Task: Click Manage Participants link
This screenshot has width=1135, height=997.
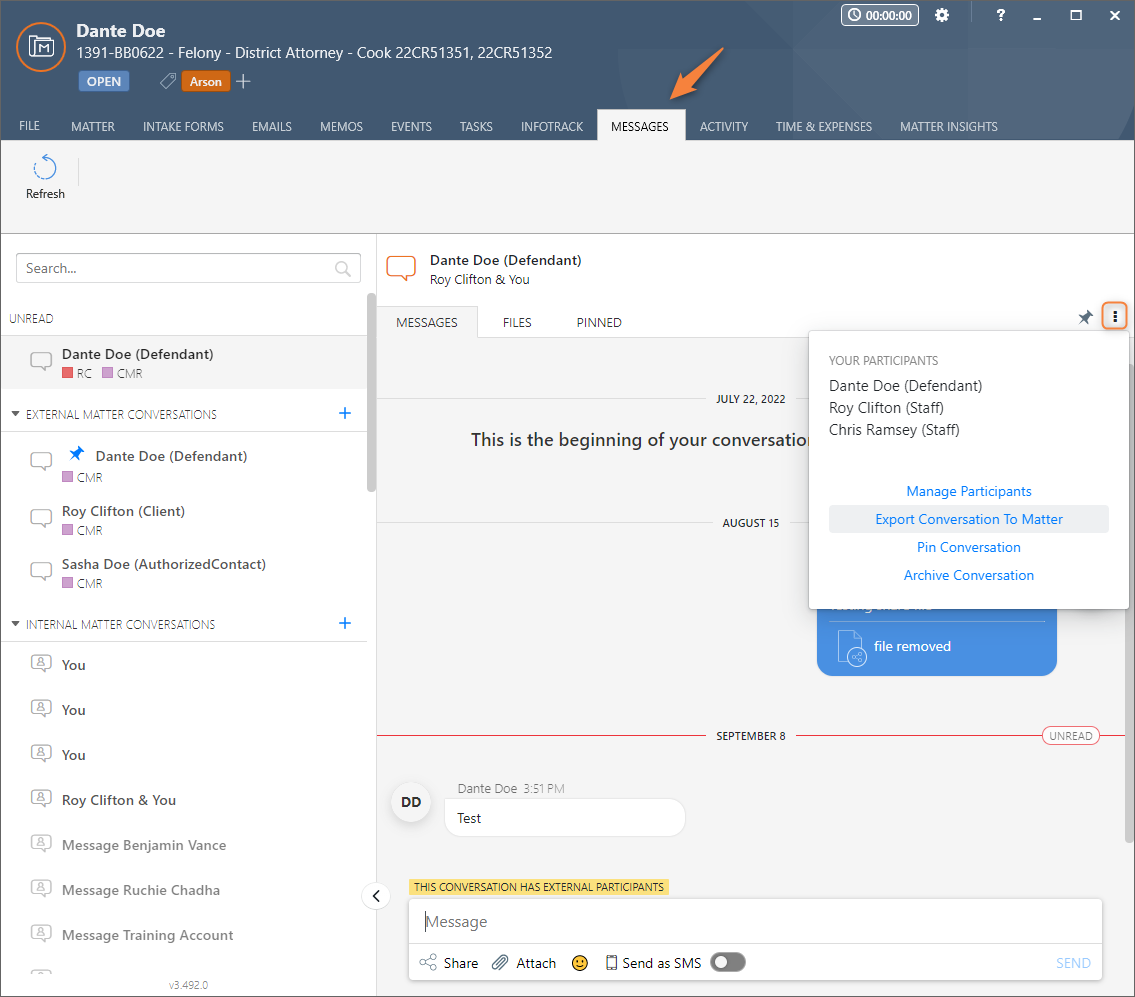Action: (x=968, y=491)
